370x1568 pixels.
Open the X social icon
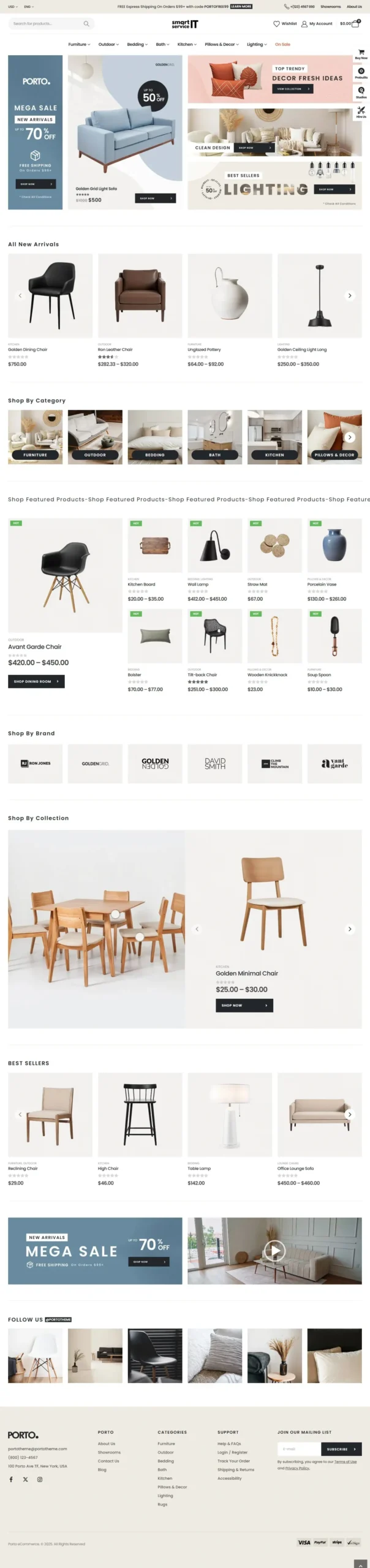26,1479
